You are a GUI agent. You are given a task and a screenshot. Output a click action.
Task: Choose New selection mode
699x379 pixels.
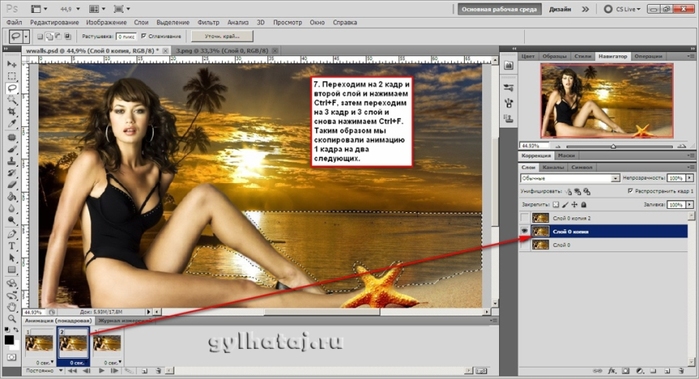40,37
